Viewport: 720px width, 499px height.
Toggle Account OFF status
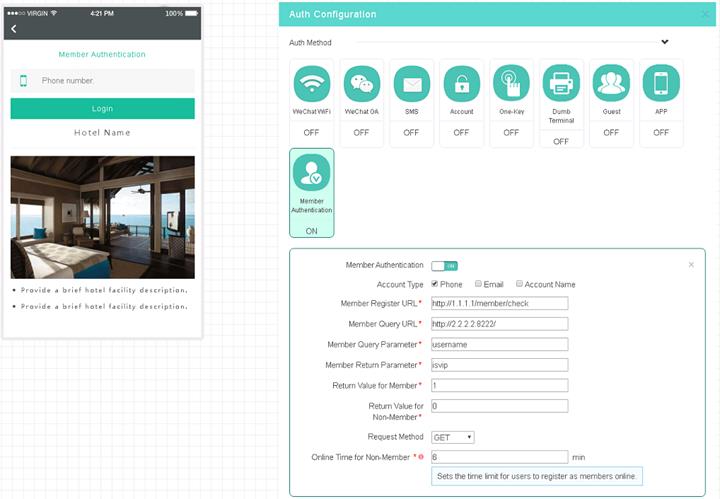(x=461, y=133)
